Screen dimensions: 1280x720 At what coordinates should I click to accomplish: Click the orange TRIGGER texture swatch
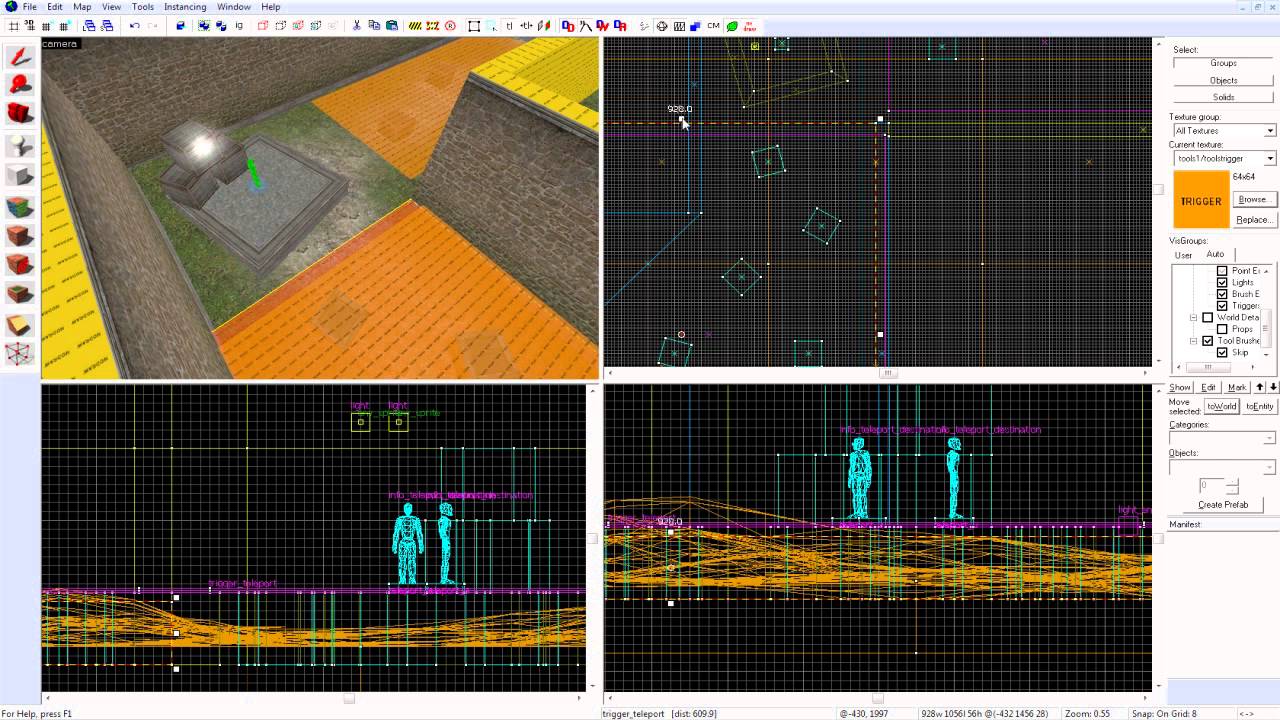pos(1201,201)
